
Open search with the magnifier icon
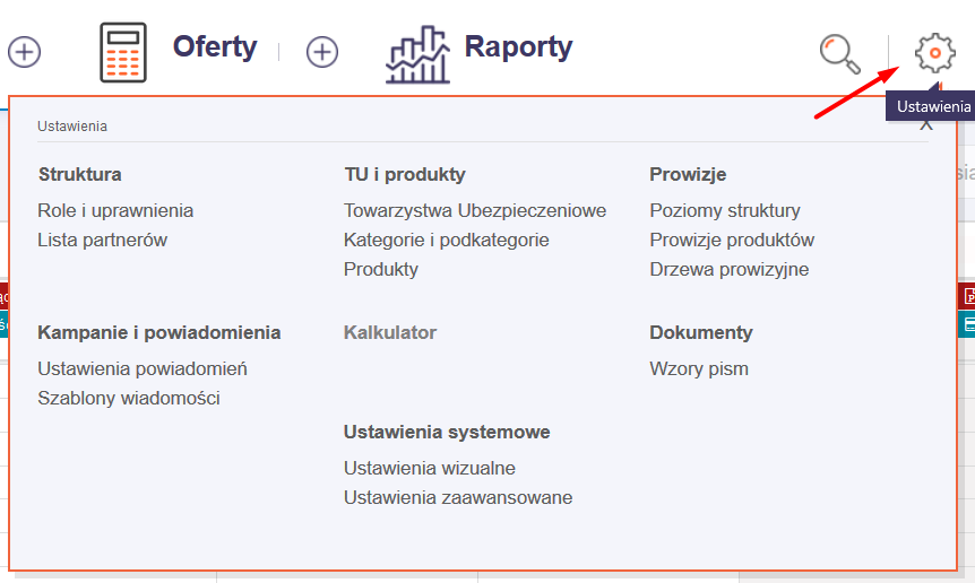(x=840, y=54)
